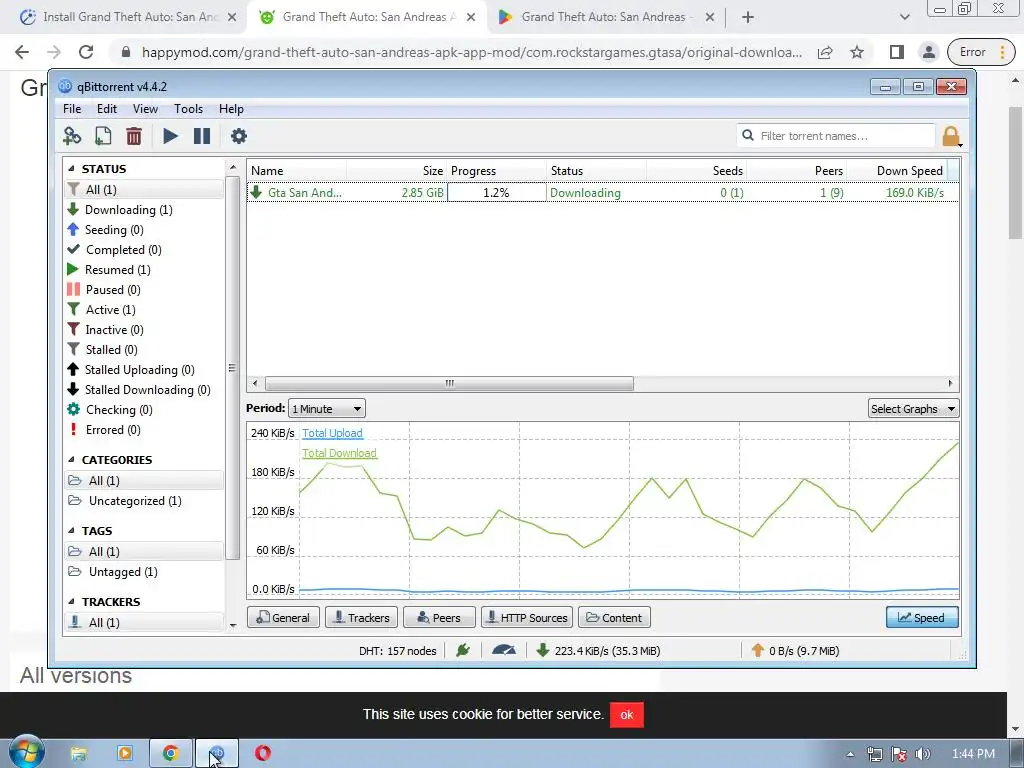Toggle alternative speed limits speedometer icon

click(504, 650)
